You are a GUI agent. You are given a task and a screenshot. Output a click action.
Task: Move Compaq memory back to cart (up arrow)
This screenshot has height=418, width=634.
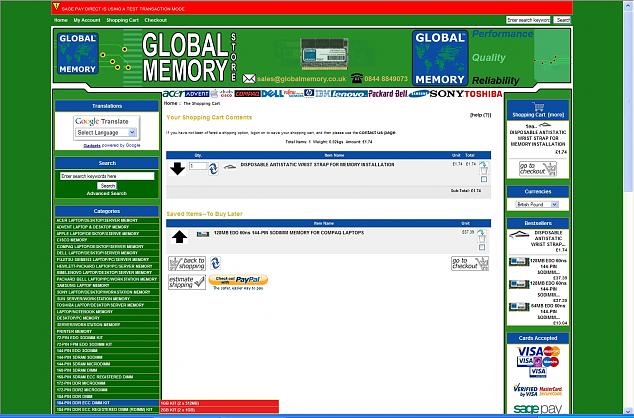click(179, 237)
